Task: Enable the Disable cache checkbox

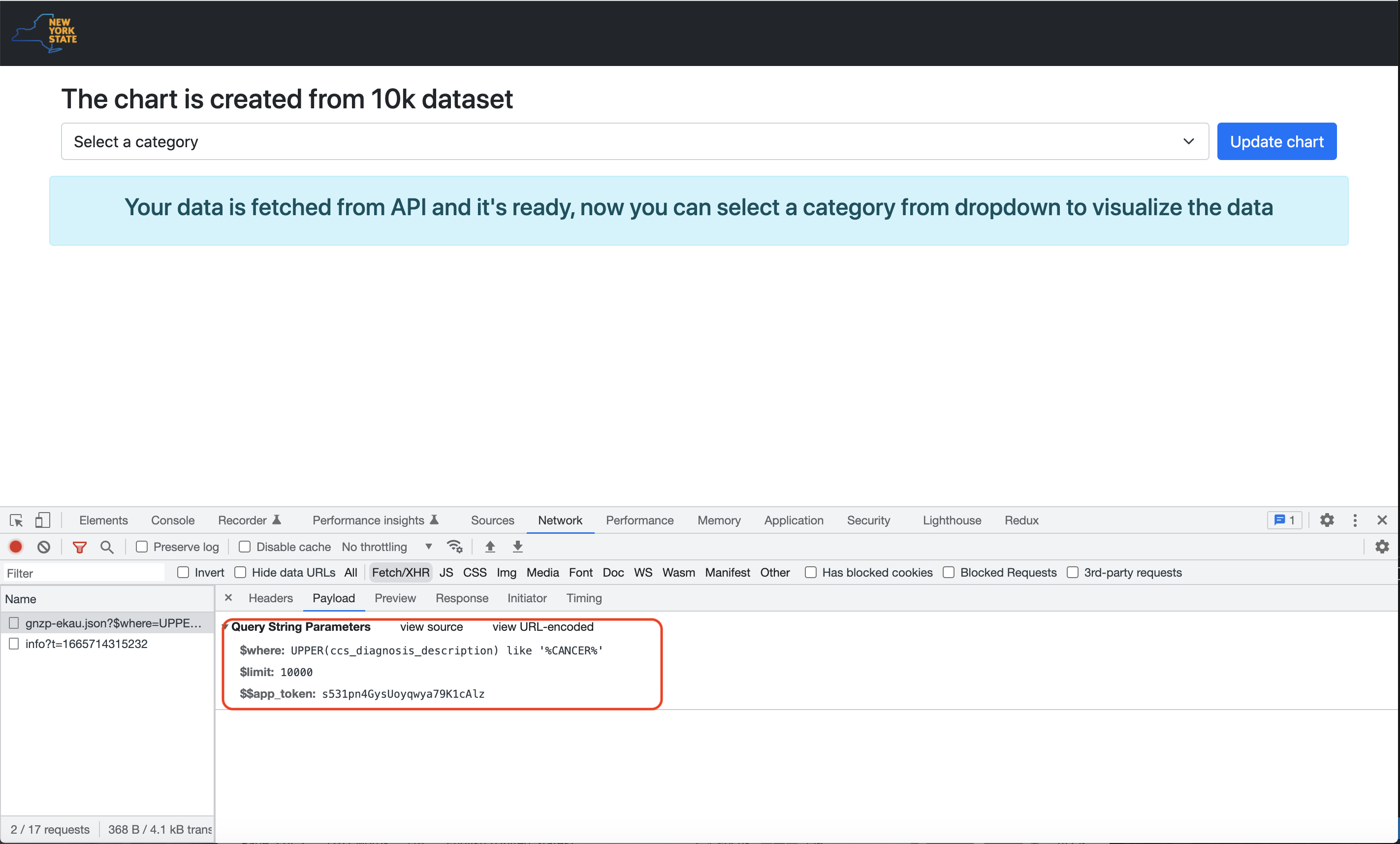Action: [245, 547]
